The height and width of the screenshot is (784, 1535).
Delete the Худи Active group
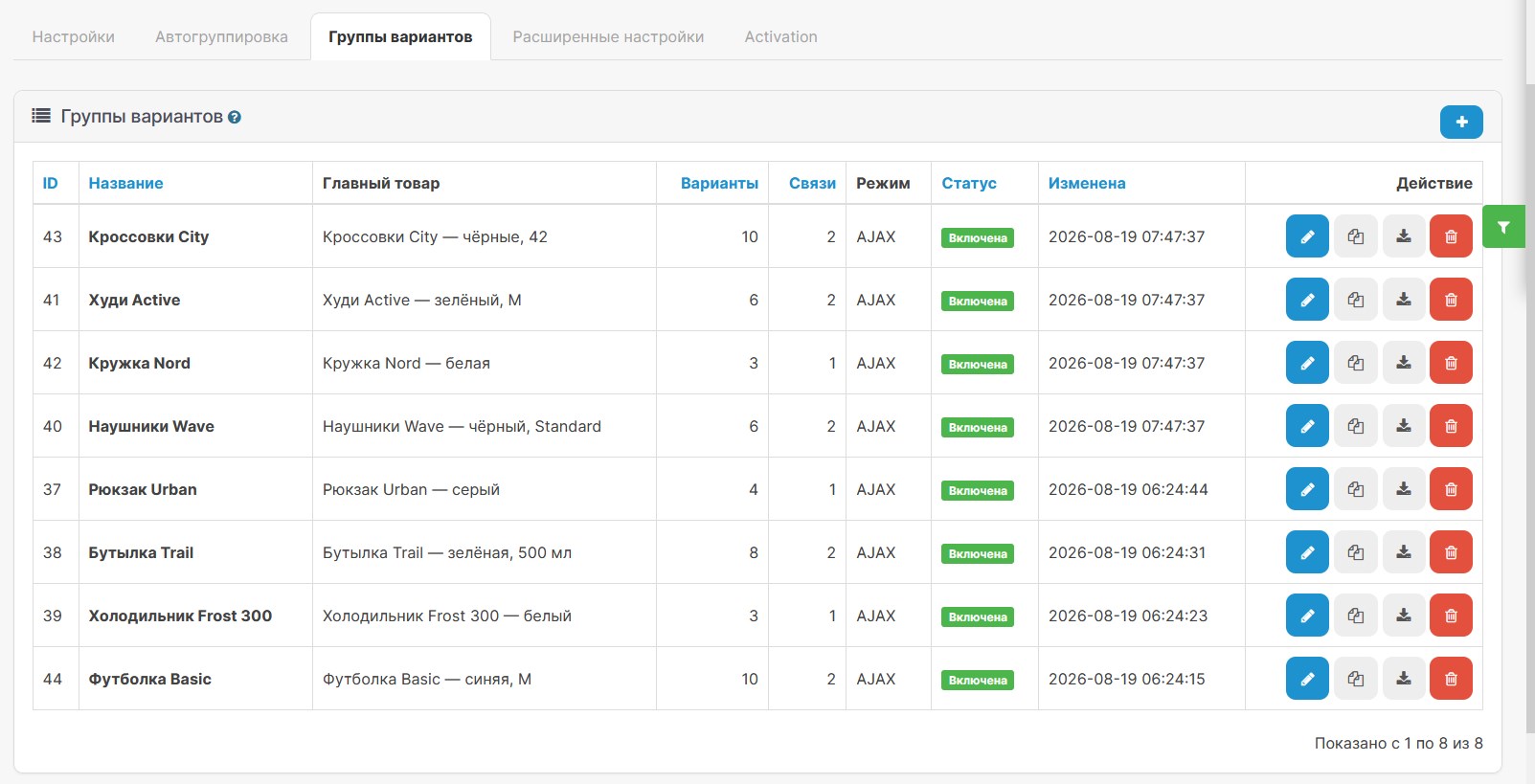(x=1451, y=300)
